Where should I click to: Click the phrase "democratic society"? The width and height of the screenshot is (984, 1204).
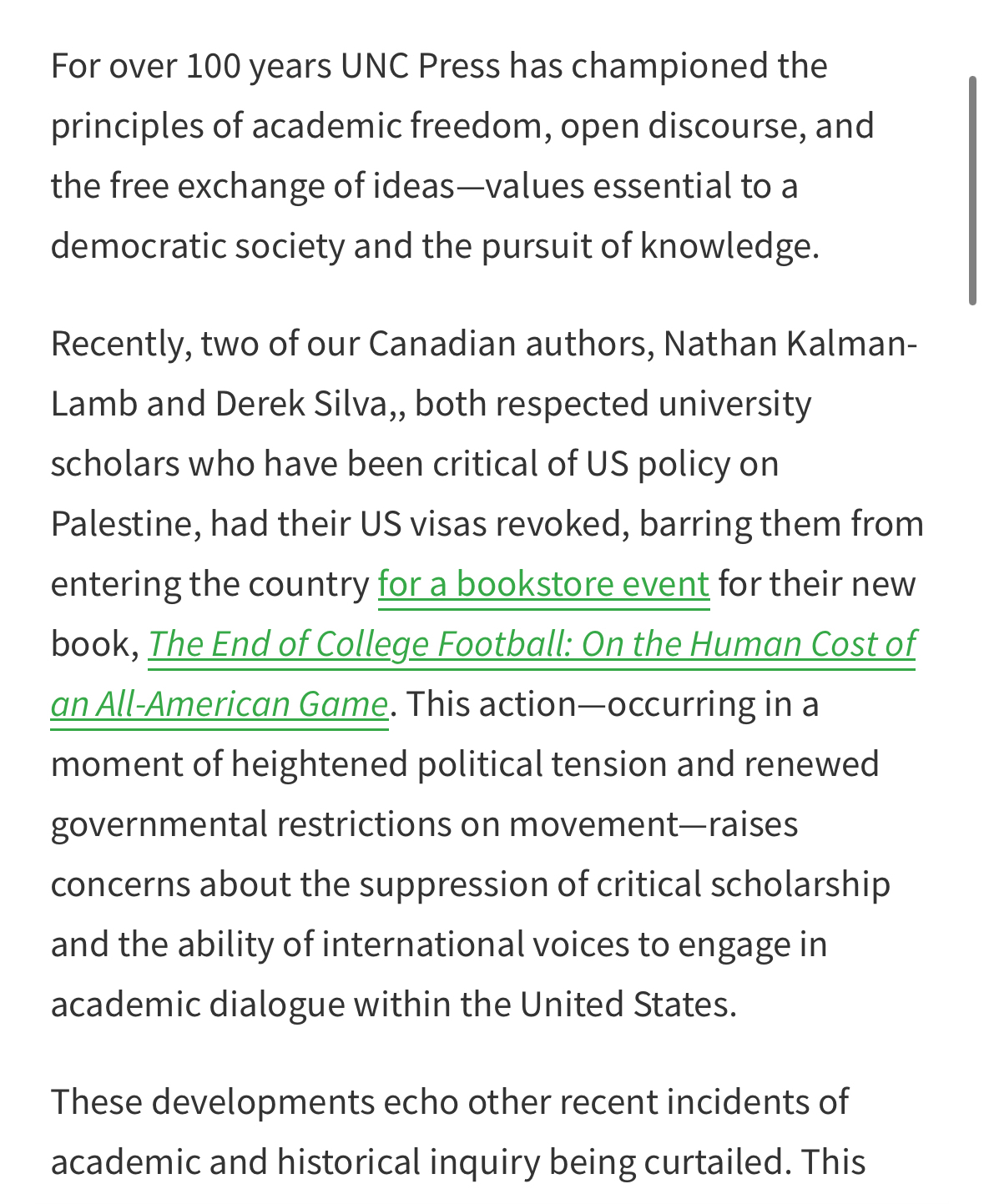click(x=197, y=246)
